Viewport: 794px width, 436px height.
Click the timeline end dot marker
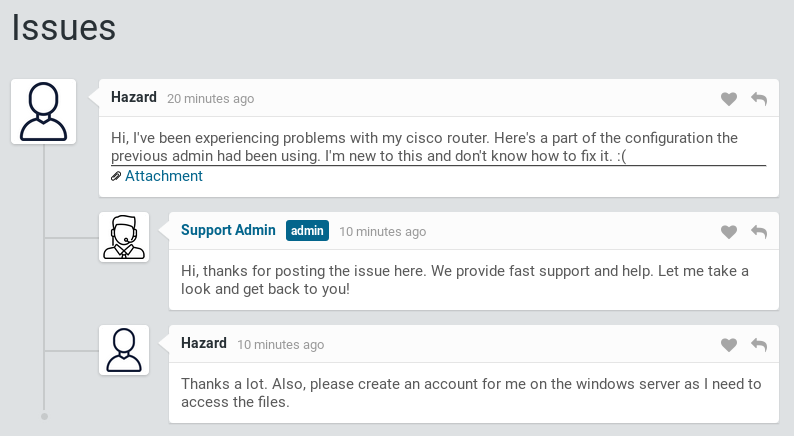(44, 415)
